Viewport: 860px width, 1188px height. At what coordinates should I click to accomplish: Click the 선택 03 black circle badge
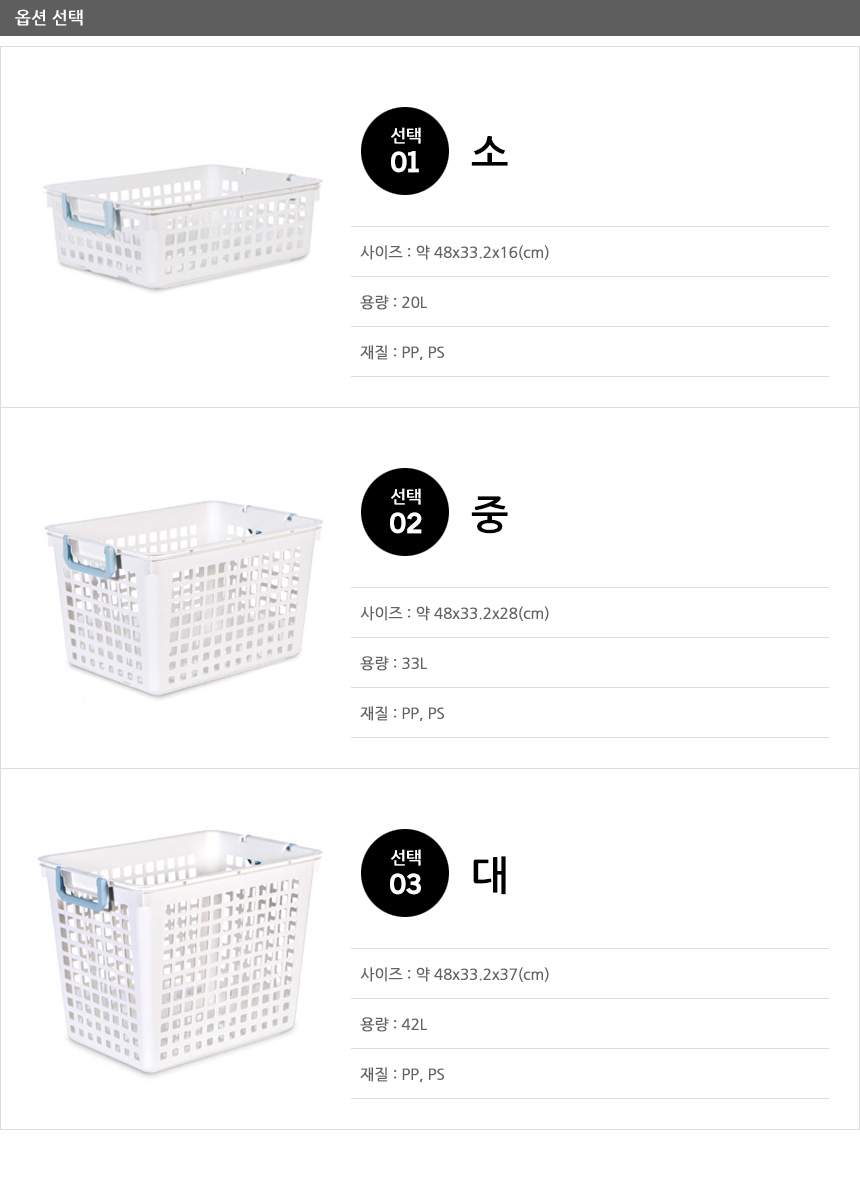click(x=405, y=873)
